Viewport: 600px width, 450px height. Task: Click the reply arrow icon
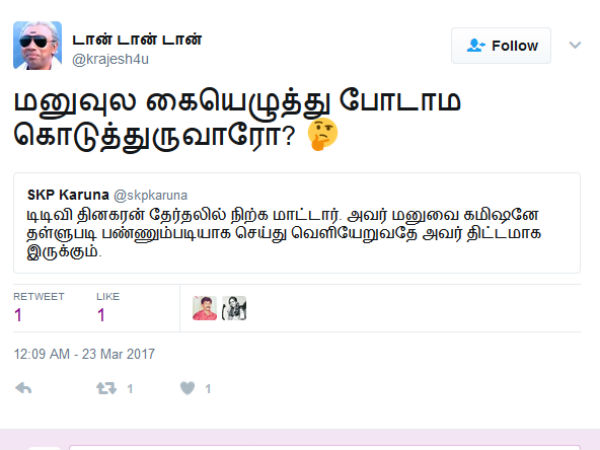coord(23,388)
